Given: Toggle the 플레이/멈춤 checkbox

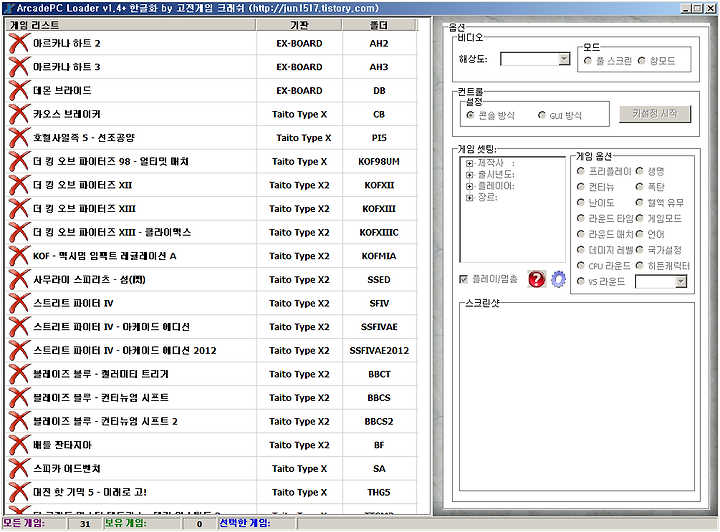Looking at the screenshot, I should click(463, 279).
